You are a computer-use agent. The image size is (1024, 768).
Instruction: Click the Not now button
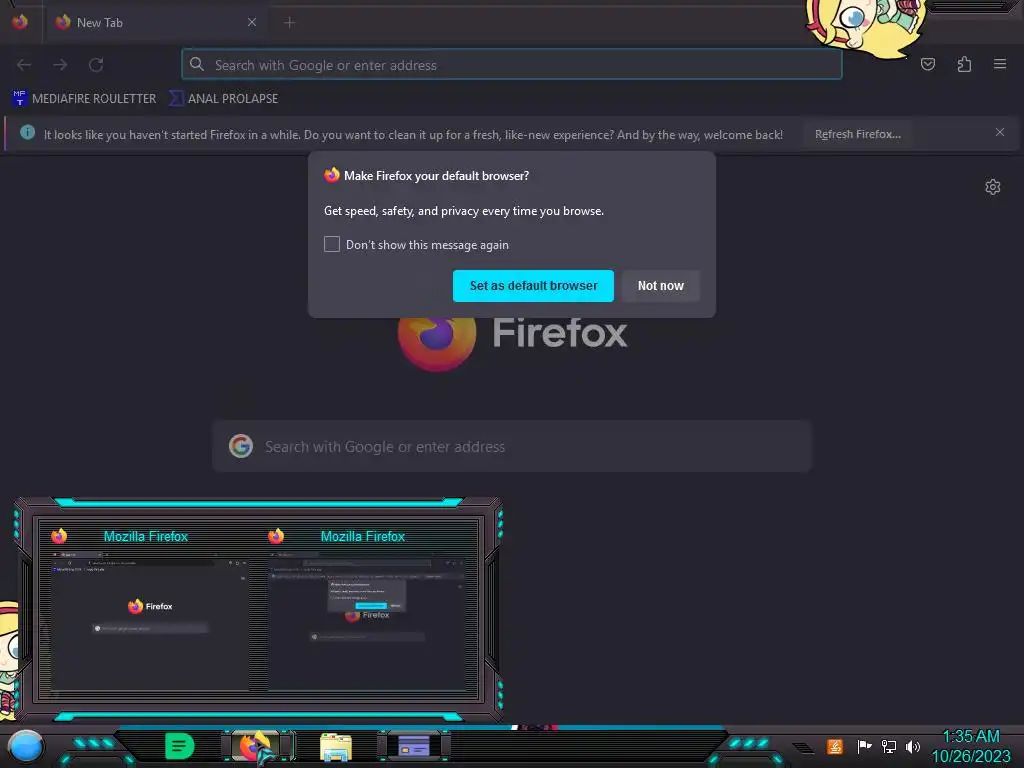[660, 286]
